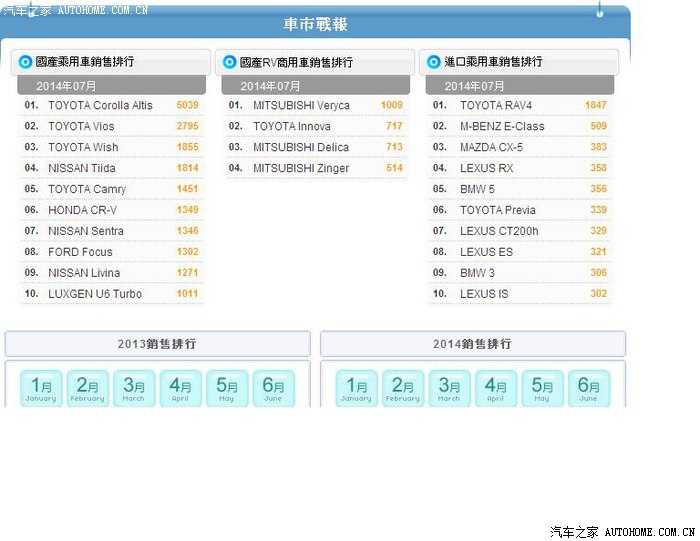Open June in 2013 sales ranking
This screenshot has height=541, width=700.
[273, 388]
